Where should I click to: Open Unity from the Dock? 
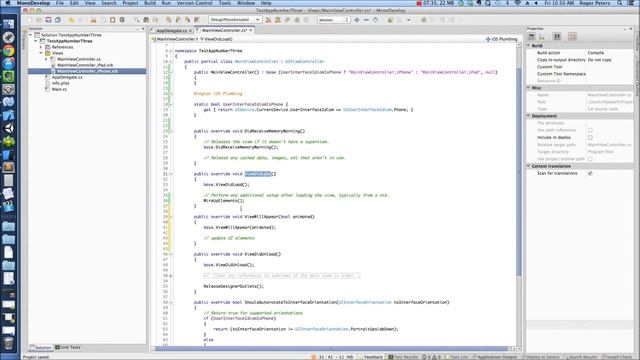pos(9,128)
